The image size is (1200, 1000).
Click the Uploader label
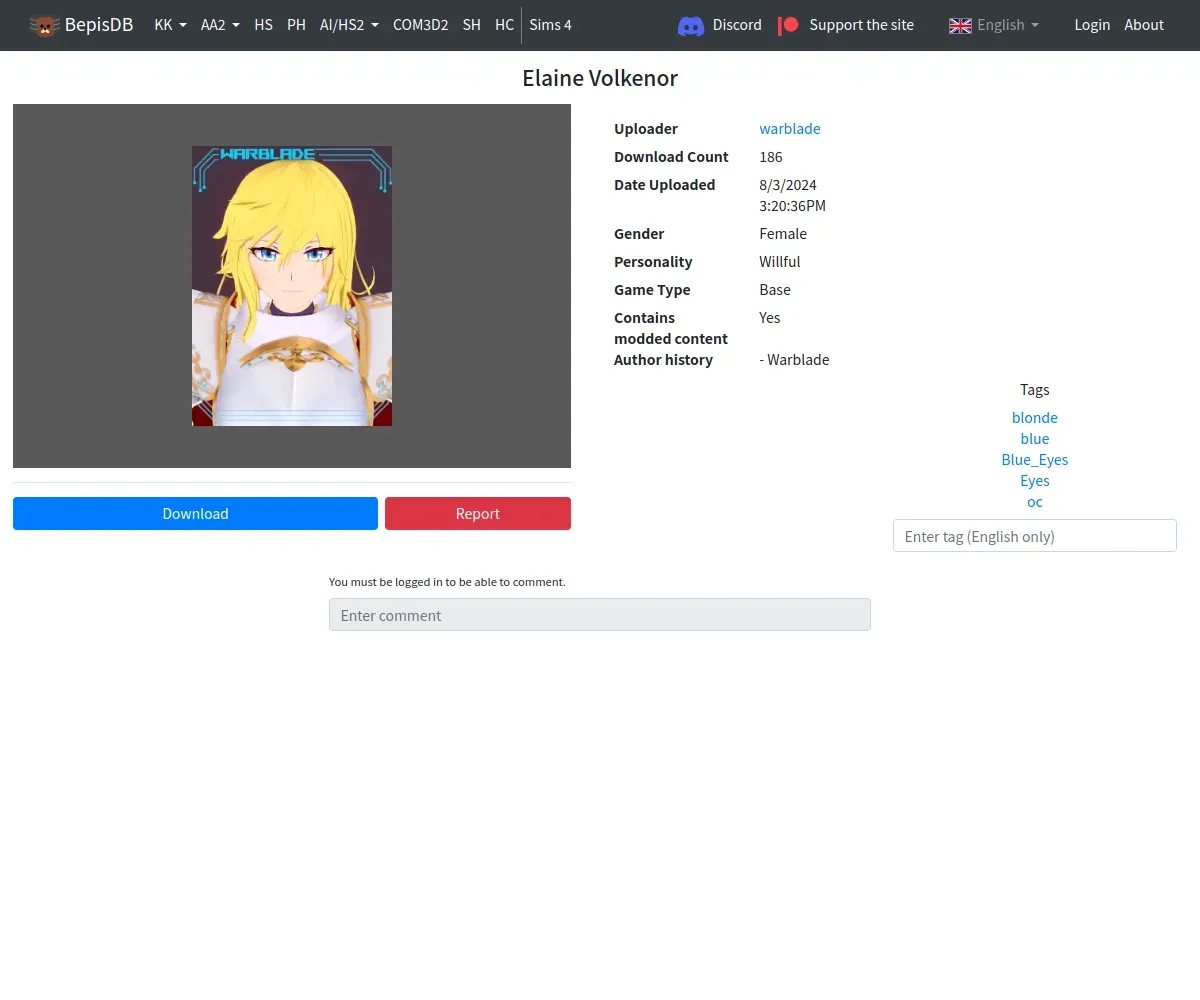tap(646, 129)
